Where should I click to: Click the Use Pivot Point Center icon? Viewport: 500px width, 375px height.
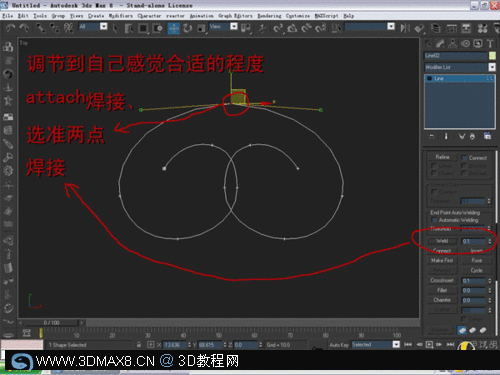tap(246, 28)
